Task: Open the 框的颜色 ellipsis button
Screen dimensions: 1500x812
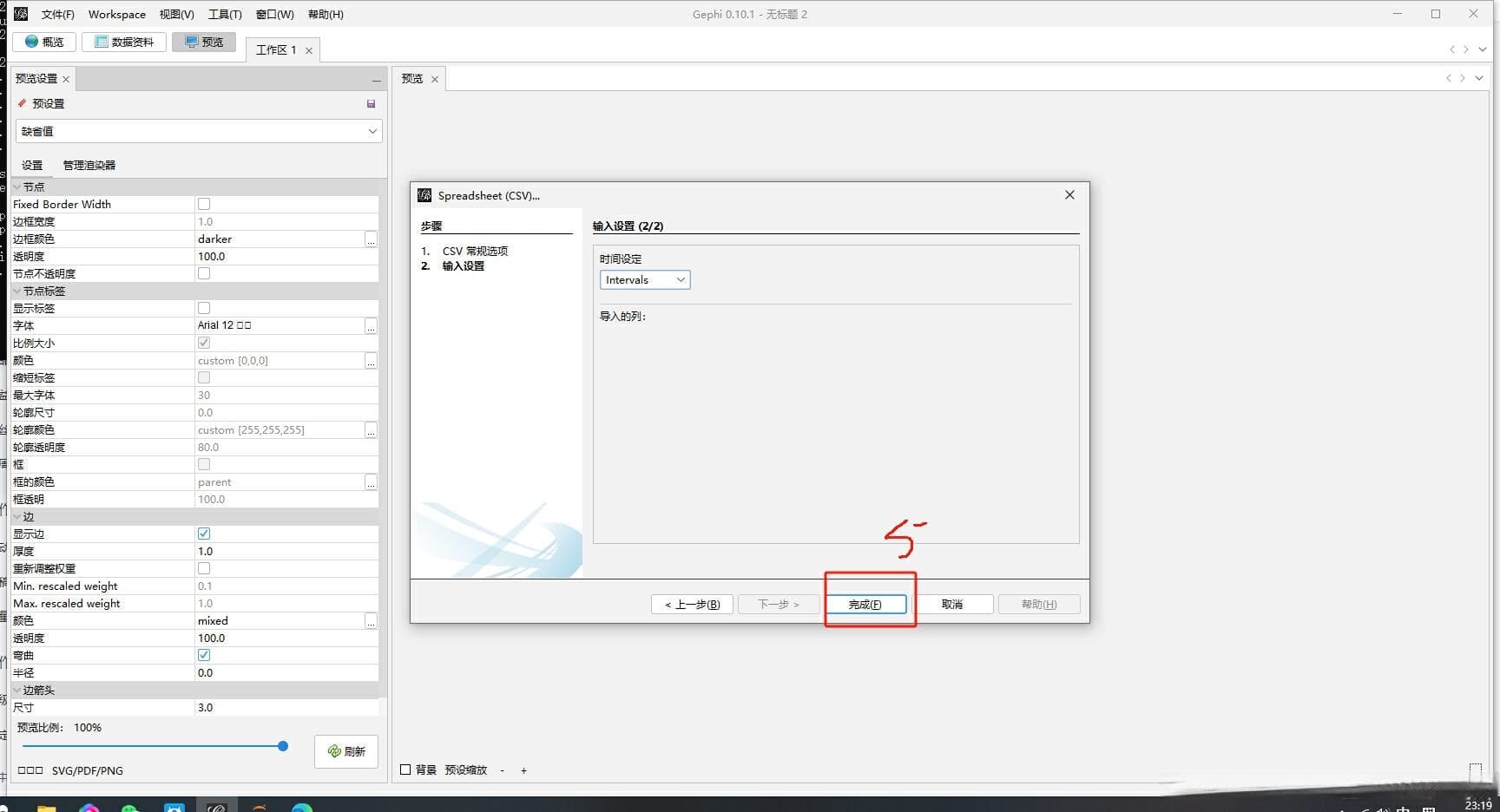Action: tap(371, 481)
